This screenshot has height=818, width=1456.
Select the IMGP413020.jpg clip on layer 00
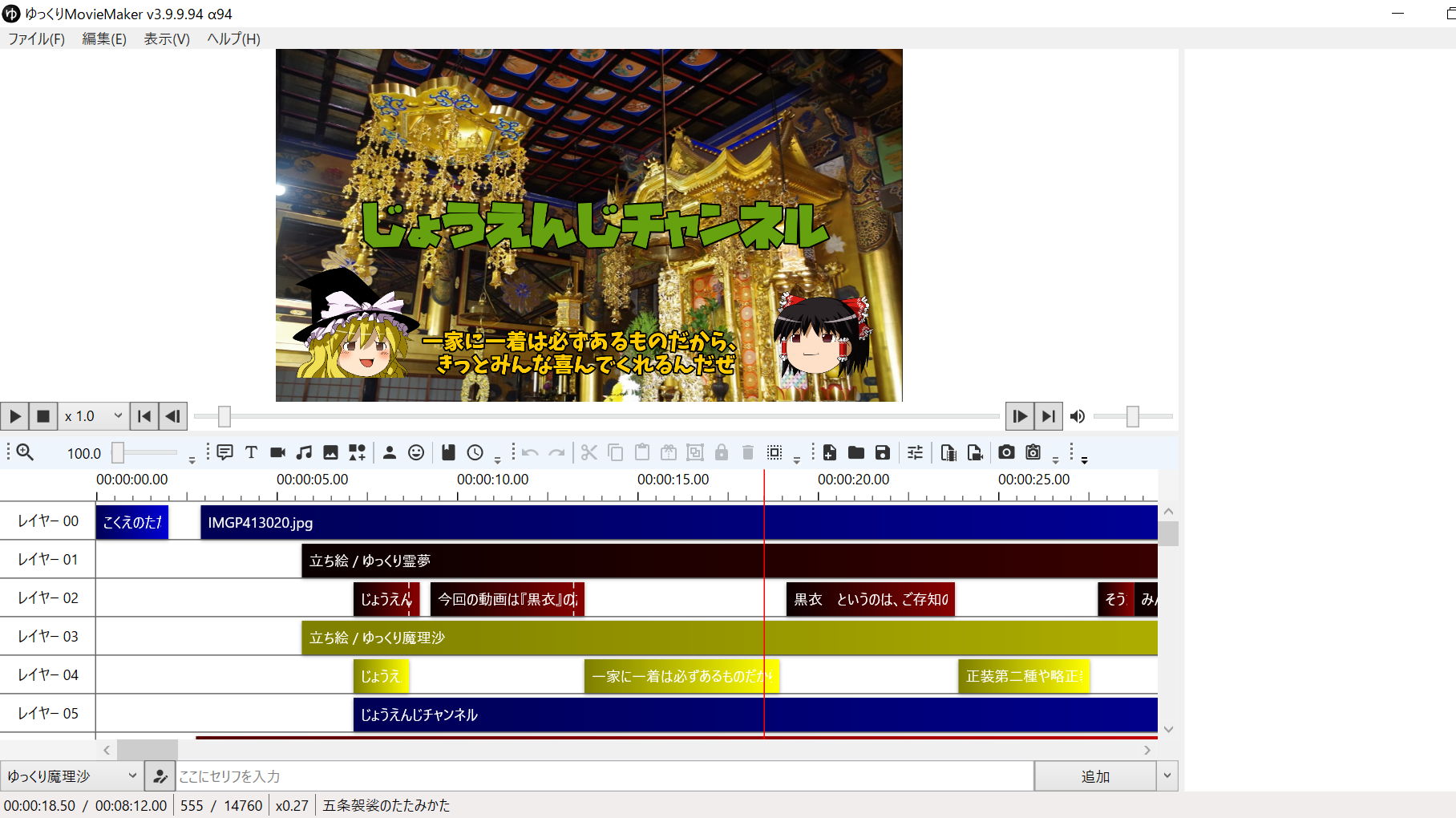[678, 522]
